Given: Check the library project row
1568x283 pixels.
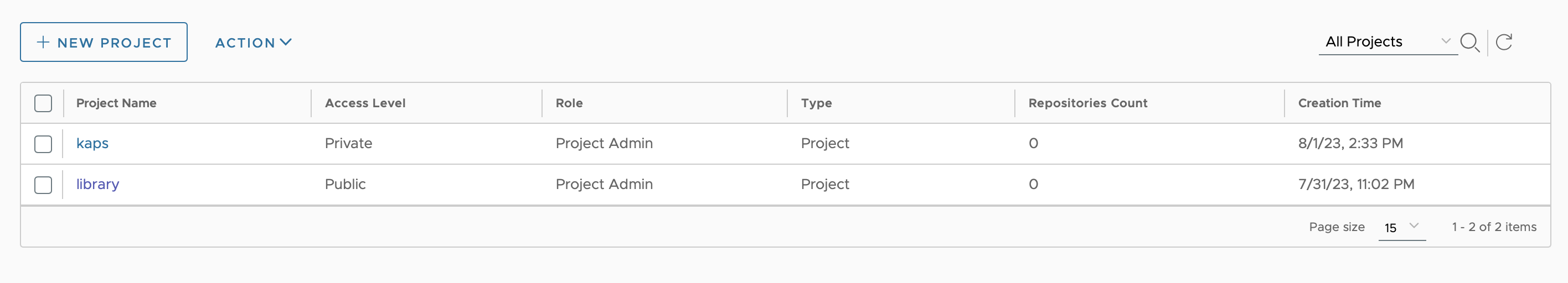Looking at the screenshot, I should click(x=43, y=185).
